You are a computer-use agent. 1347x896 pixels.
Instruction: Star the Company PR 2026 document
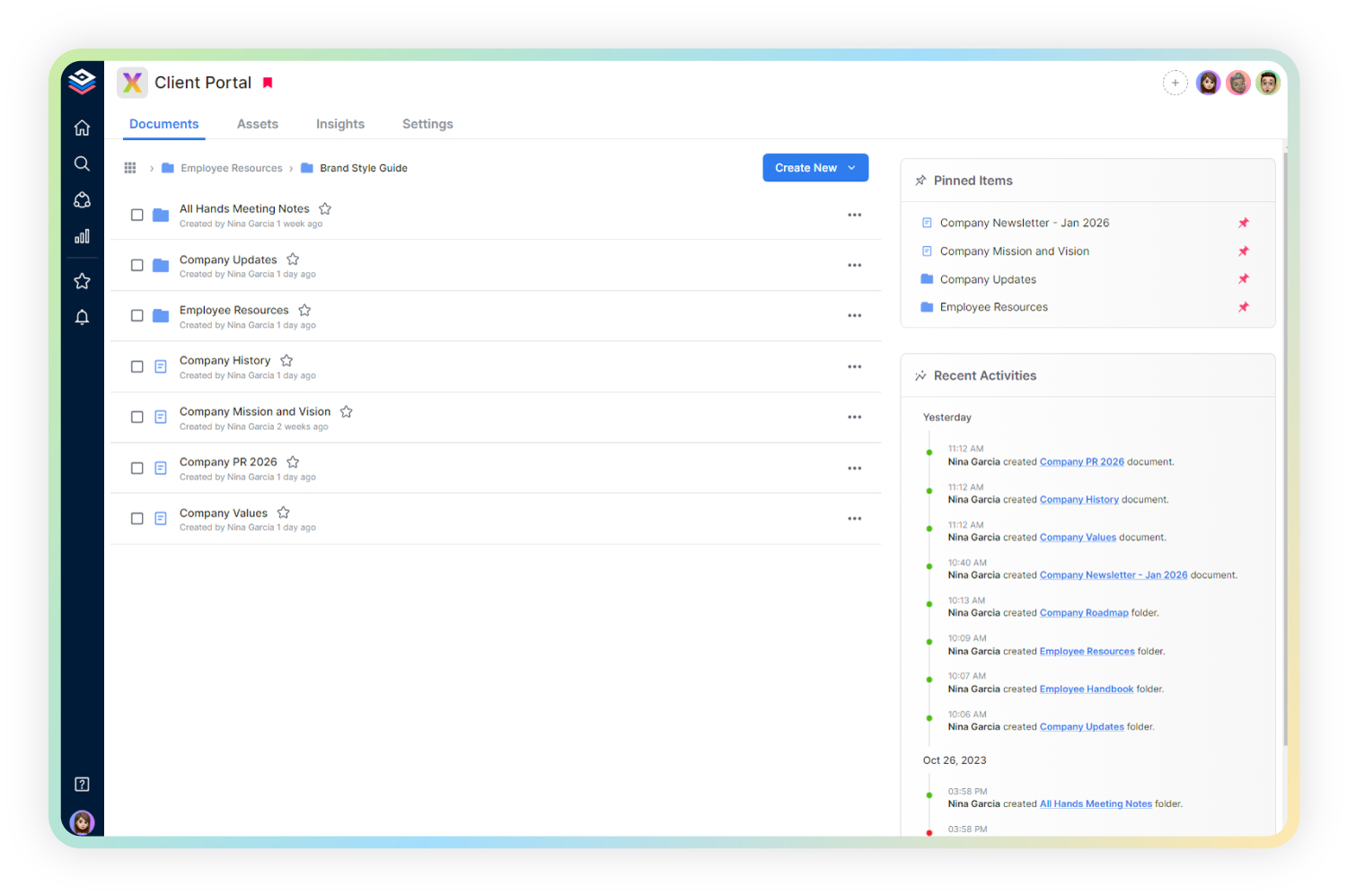pyautogui.click(x=293, y=461)
